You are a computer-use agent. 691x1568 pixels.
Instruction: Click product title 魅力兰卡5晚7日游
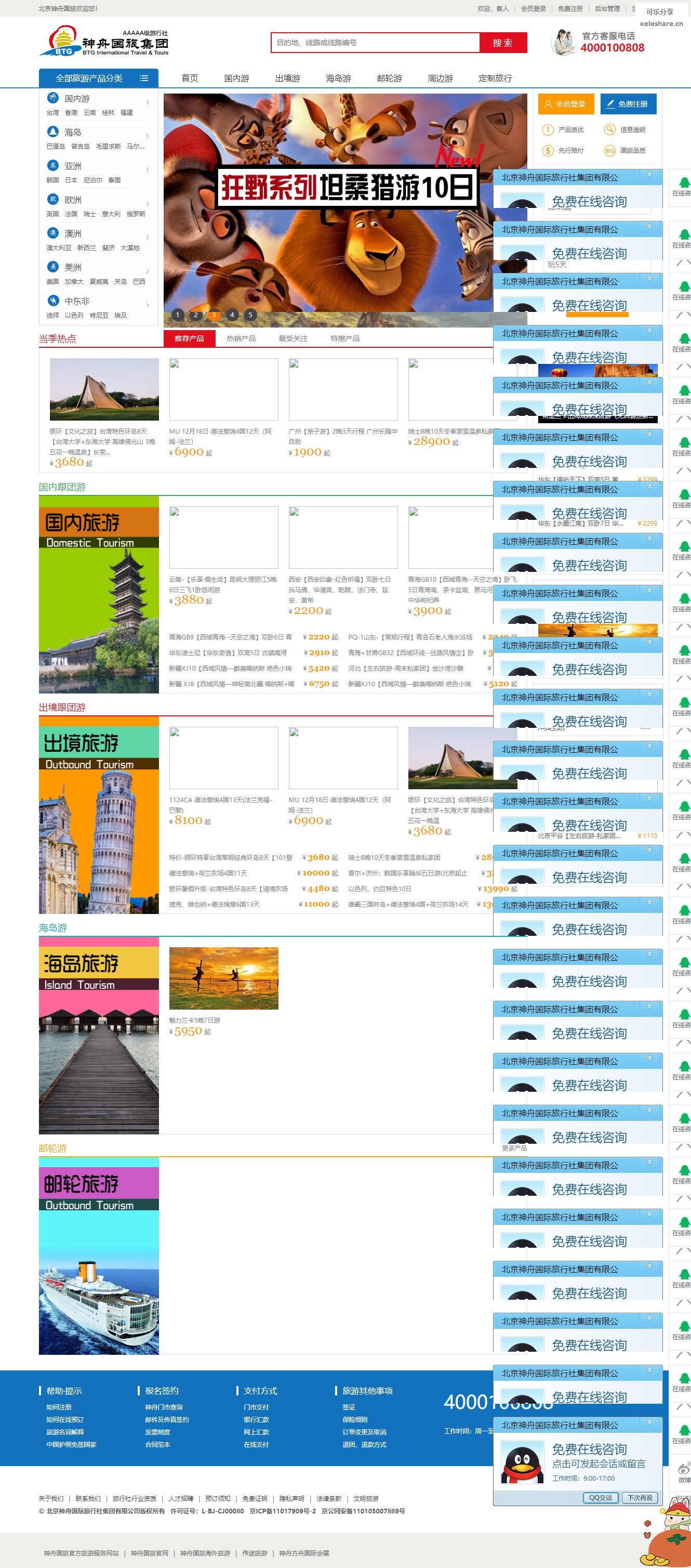(195, 1020)
